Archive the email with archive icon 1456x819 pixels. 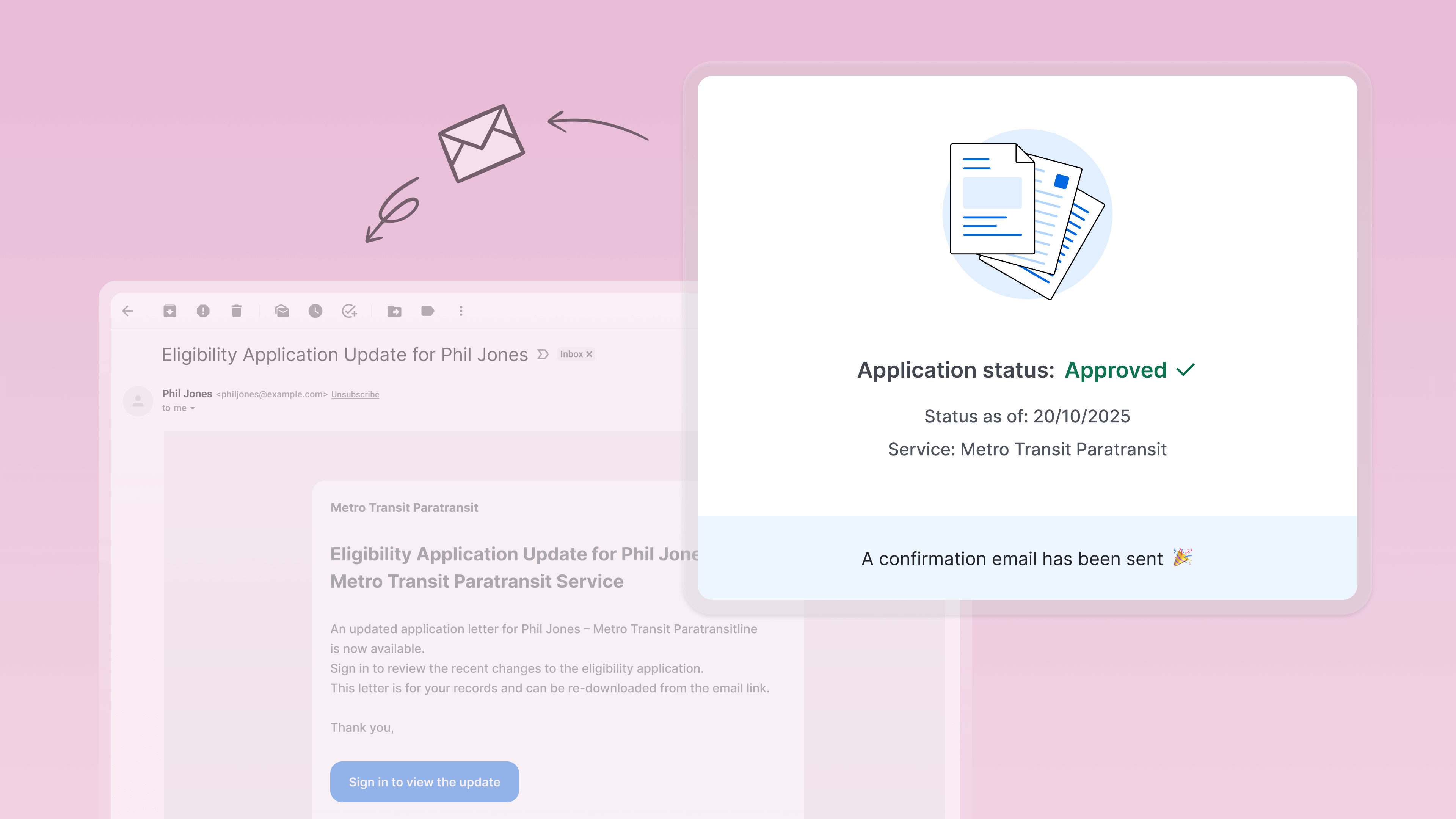[169, 311]
